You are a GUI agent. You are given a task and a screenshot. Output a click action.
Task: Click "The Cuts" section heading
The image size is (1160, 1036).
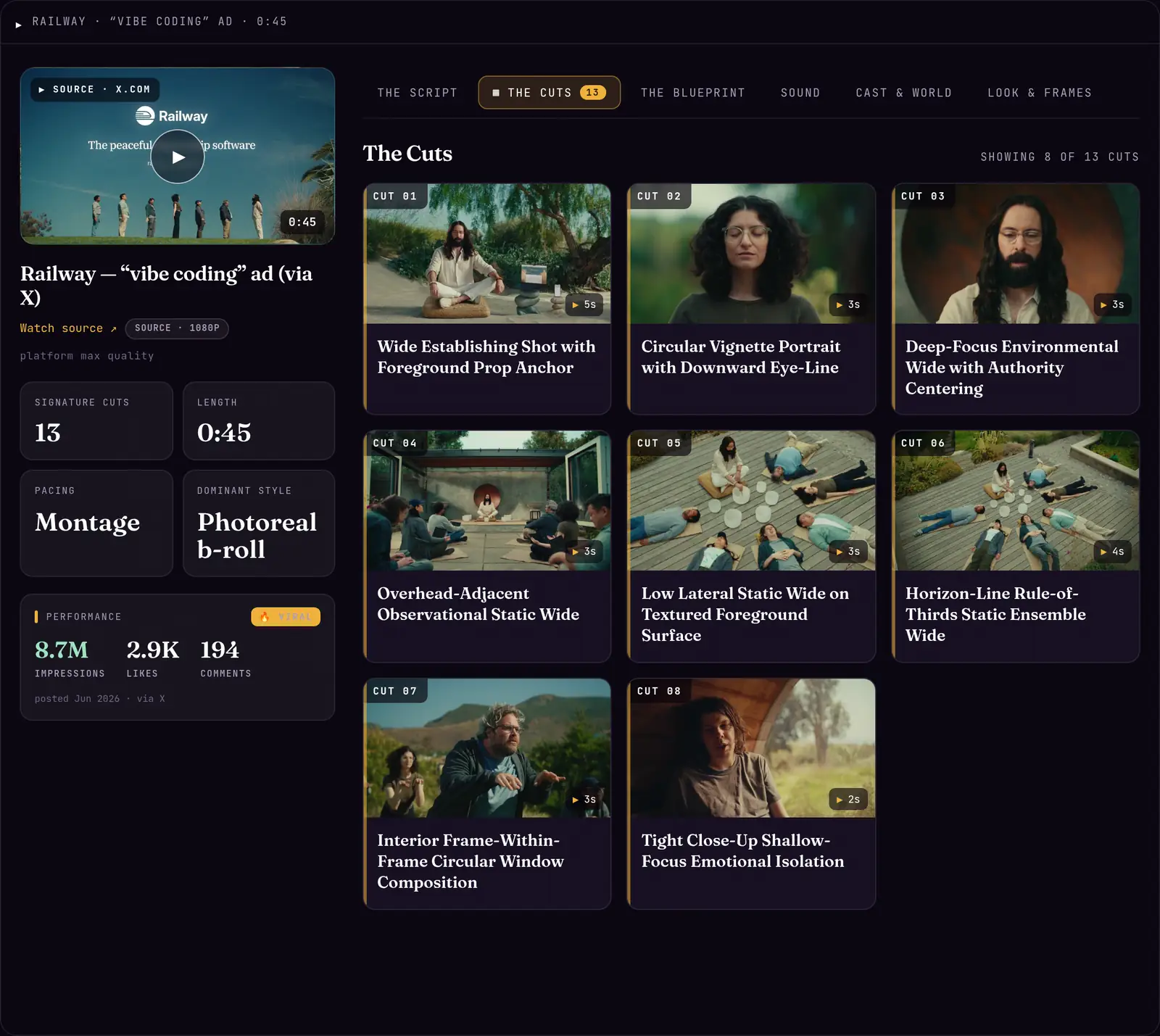pyautogui.click(x=407, y=154)
